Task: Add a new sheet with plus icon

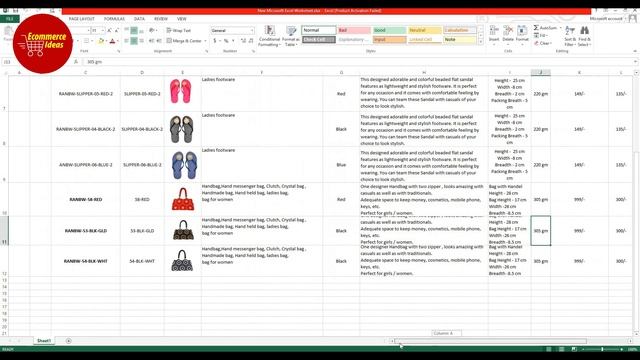Action: click(69, 341)
